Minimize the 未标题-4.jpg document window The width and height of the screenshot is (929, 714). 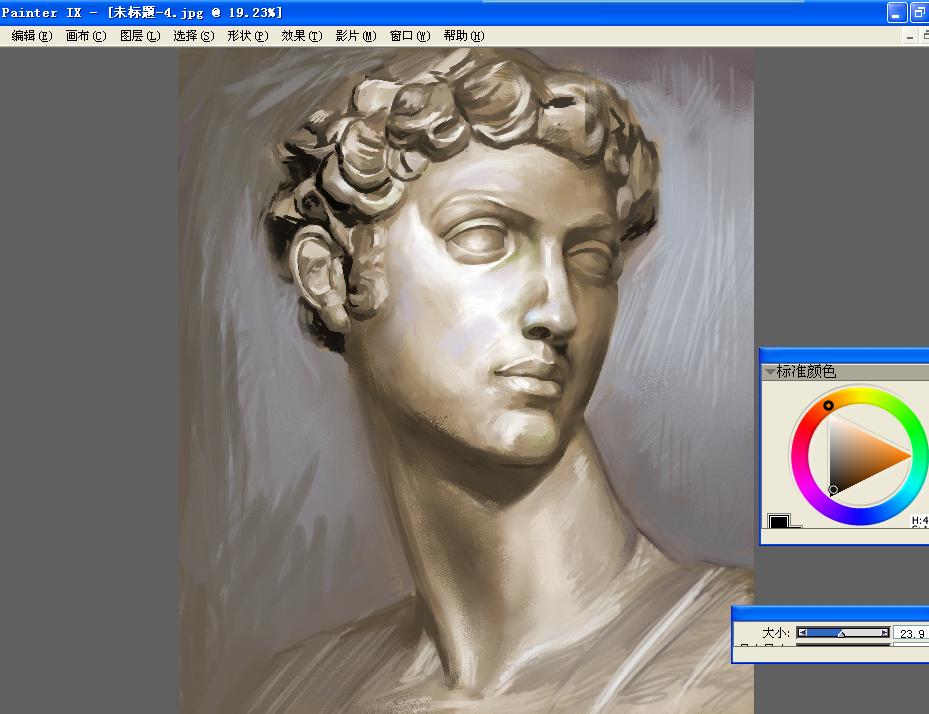(910, 37)
